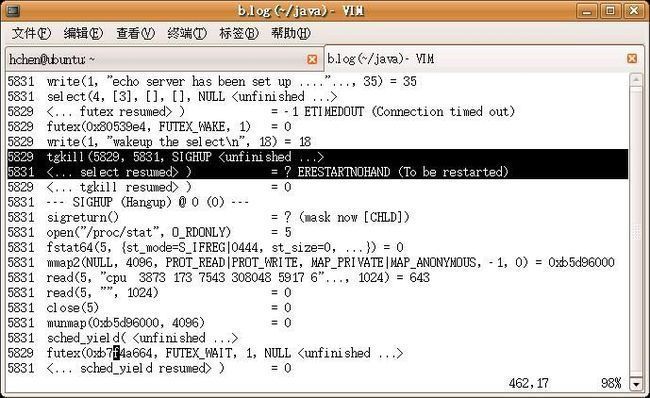This screenshot has height=398, width=650.
Task: Click the line 'echo server has been set up'
Action: click(212, 81)
